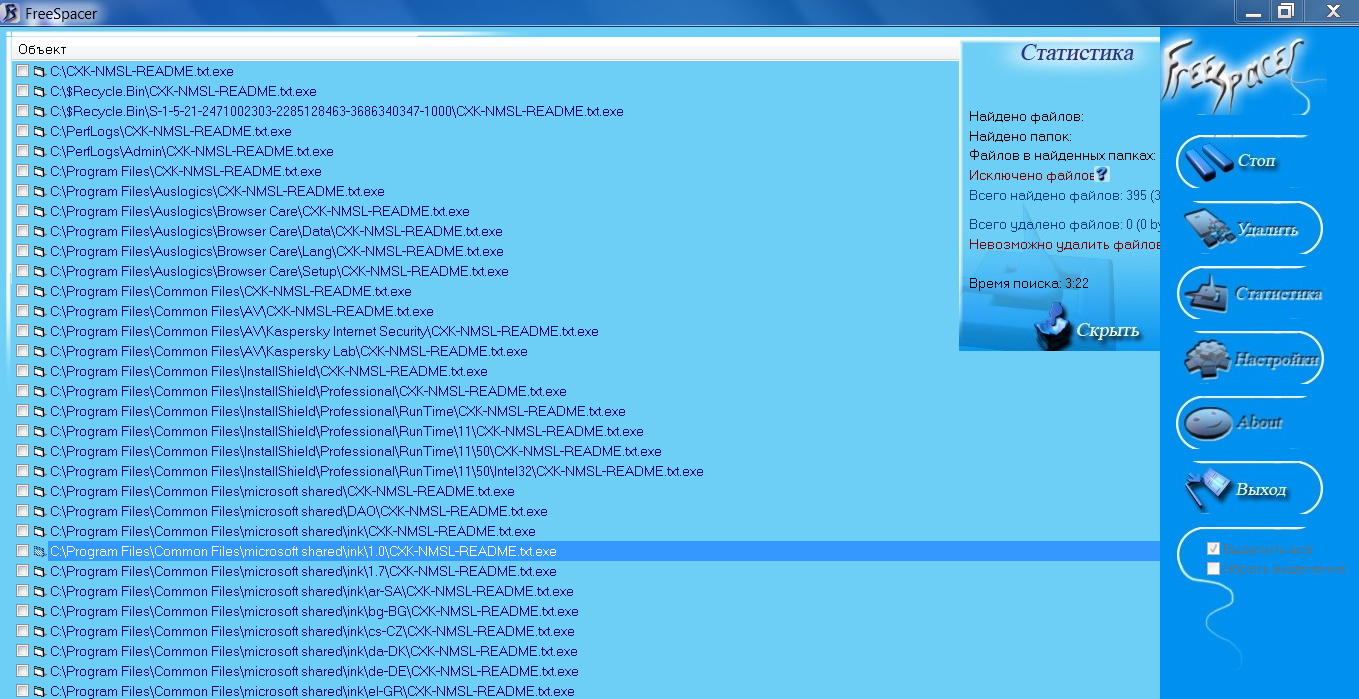Image resolution: width=1359 pixels, height=699 pixels.
Task: Restore the FreeSpacer window size
Action: tap(1285, 11)
